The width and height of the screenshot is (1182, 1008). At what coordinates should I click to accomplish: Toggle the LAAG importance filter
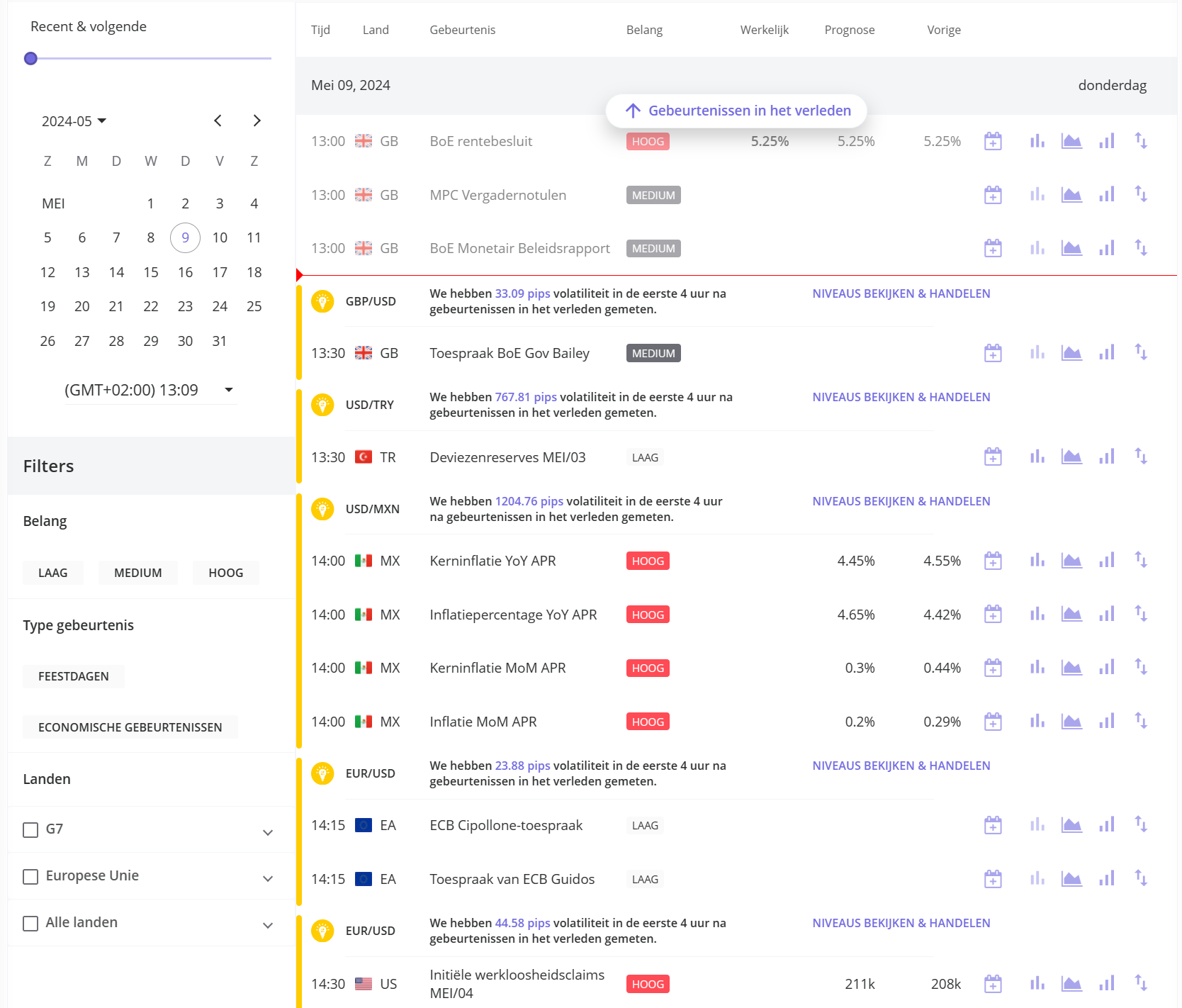click(x=53, y=573)
